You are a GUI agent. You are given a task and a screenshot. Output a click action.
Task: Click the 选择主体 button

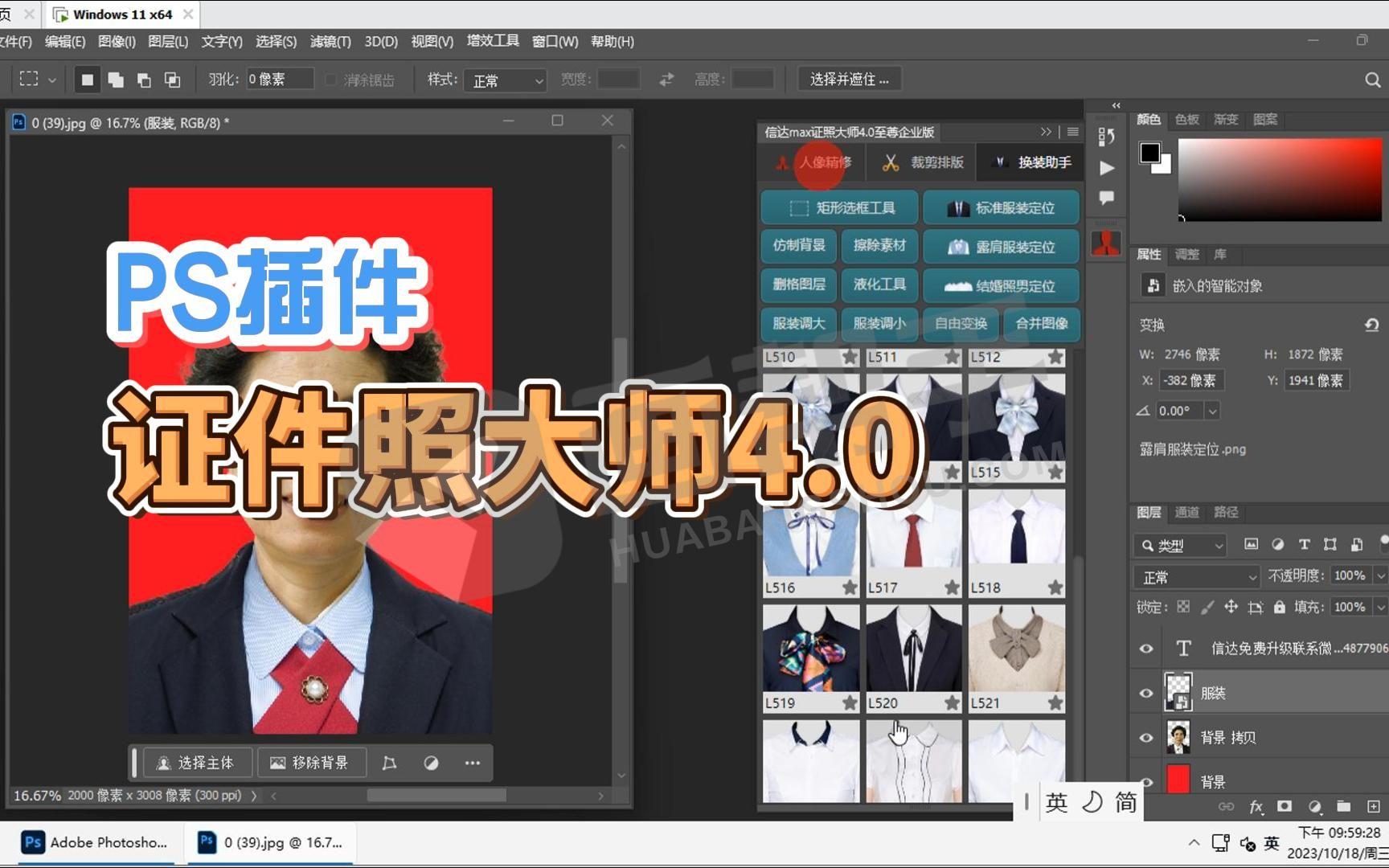(x=197, y=763)
